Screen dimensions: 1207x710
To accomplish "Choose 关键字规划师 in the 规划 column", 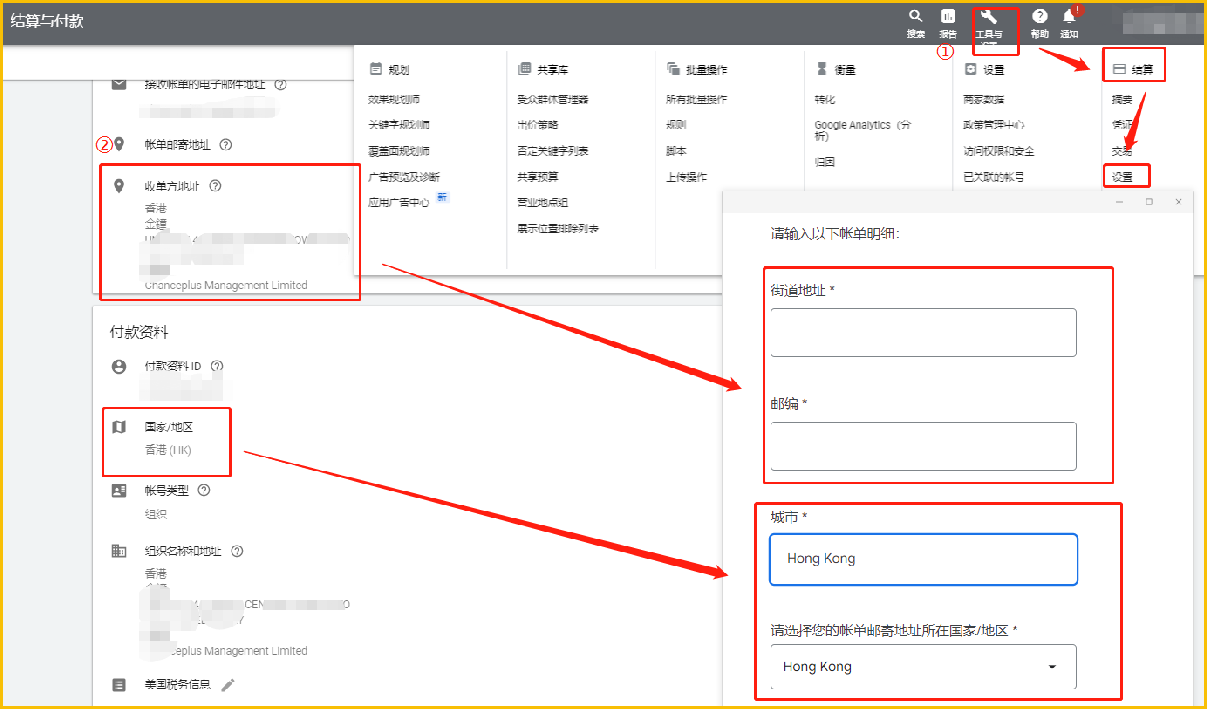I will [398, 125].
